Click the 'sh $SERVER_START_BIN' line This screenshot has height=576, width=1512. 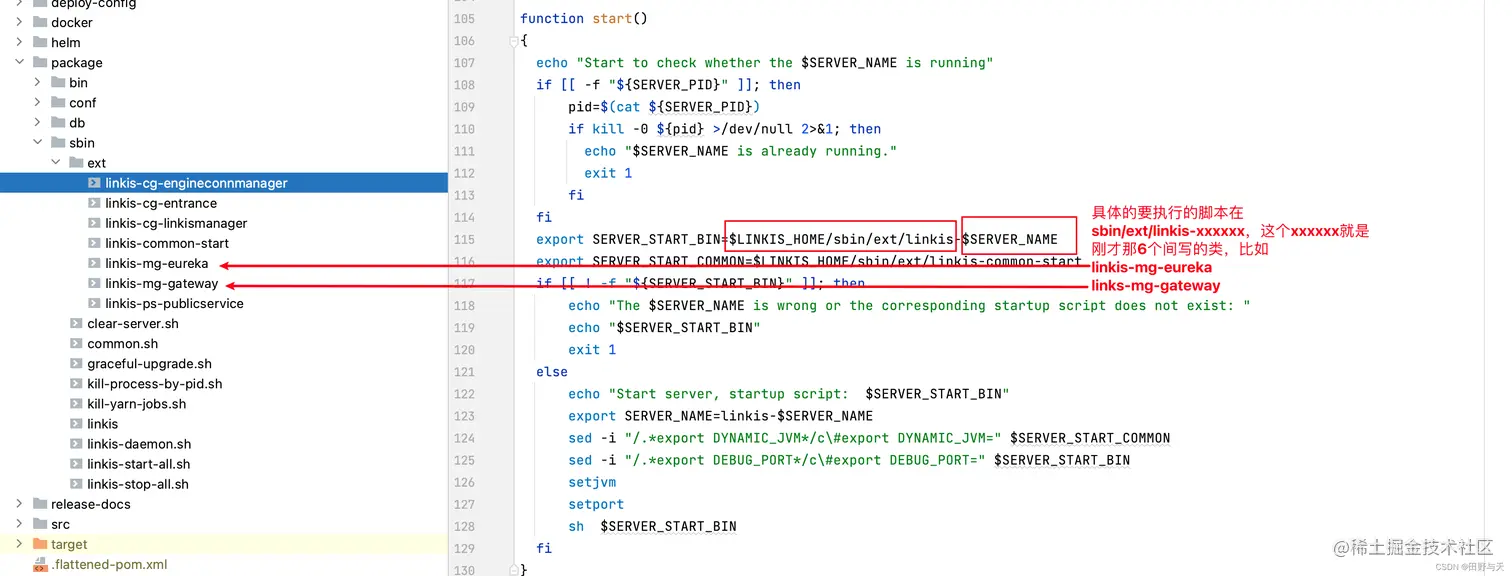click(652, 526)
